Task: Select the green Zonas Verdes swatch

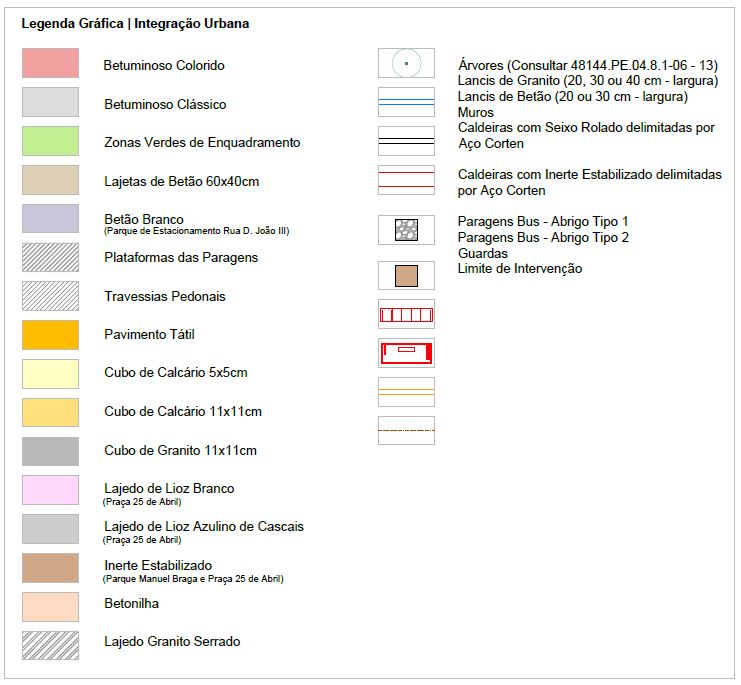Action: coord(50,141)
